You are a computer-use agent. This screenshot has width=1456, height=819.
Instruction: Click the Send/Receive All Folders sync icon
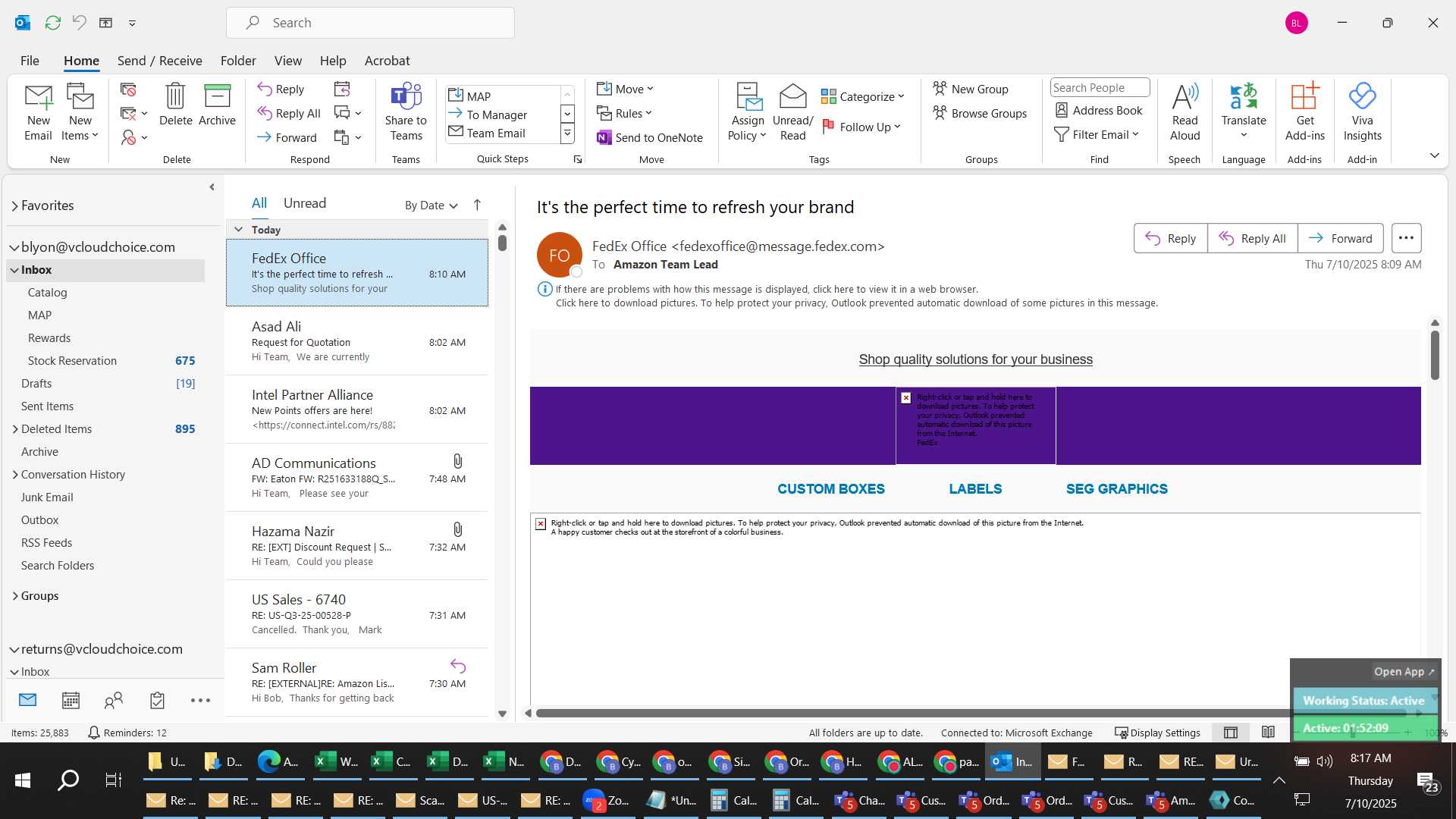click(52, 23)
